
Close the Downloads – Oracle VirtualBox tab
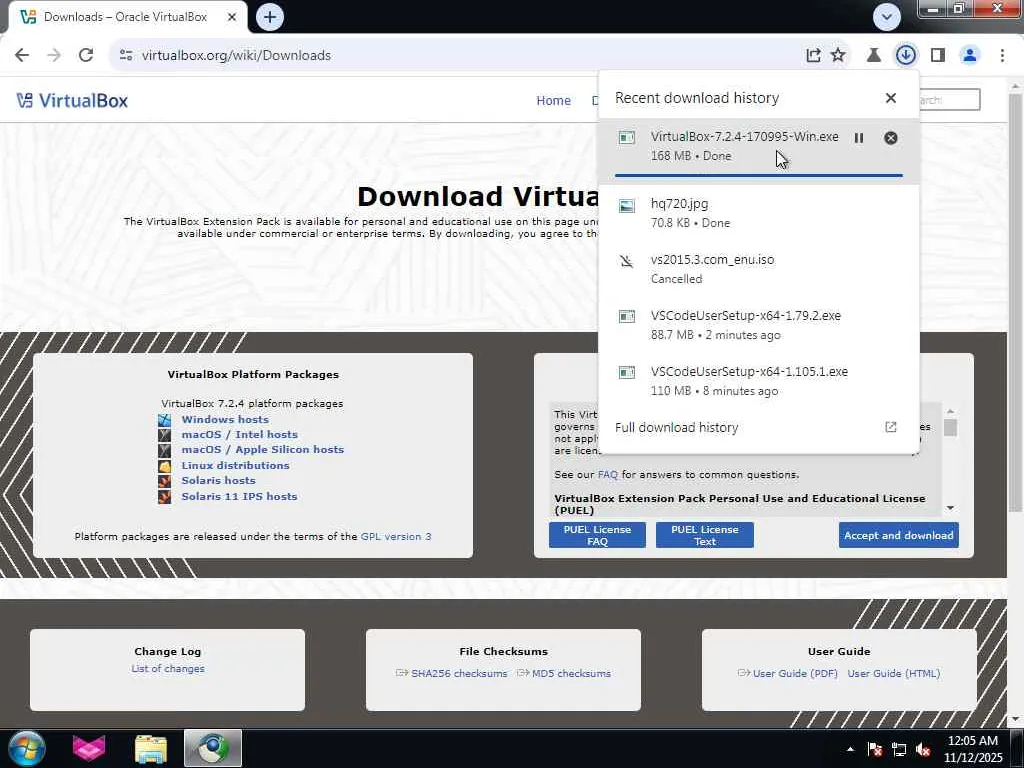(x=232, y=17)
